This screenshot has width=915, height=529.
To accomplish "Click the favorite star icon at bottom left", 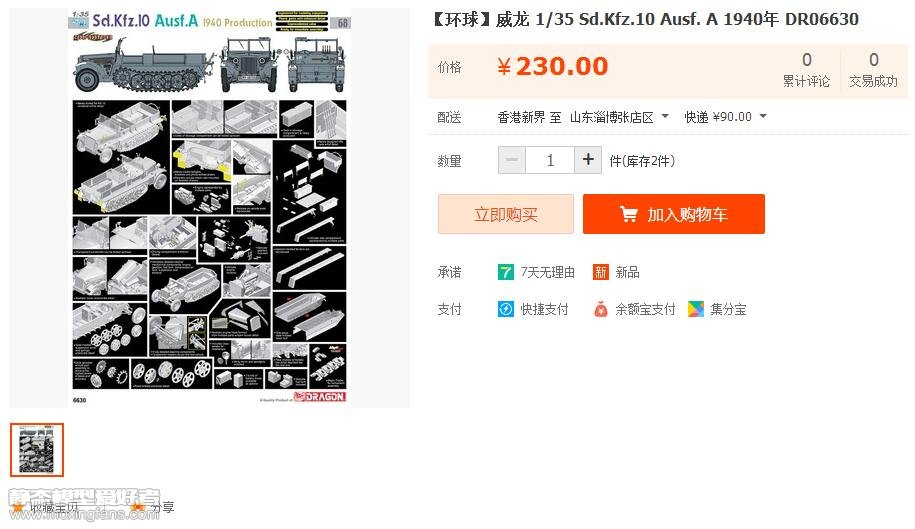I will click(18, 507).
